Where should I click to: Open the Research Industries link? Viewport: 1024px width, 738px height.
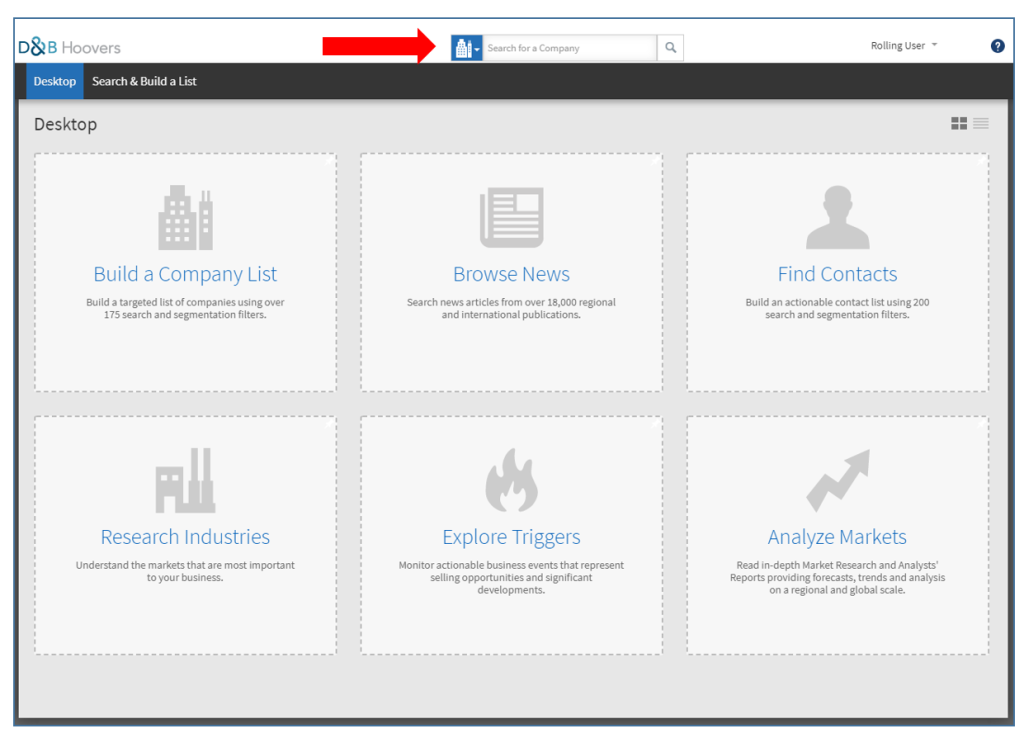click(x=185, y=537)
